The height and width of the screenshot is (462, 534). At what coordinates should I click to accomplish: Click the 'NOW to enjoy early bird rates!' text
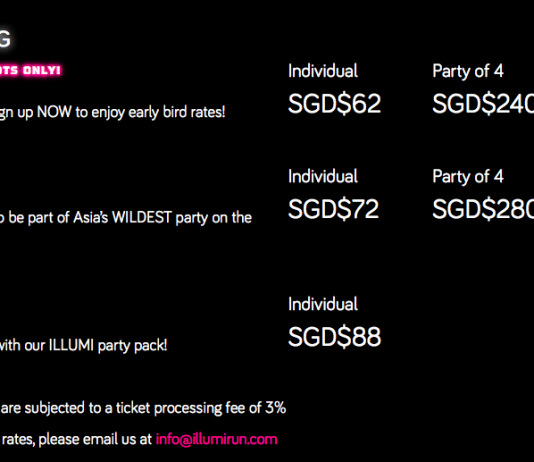coord(131,112)
